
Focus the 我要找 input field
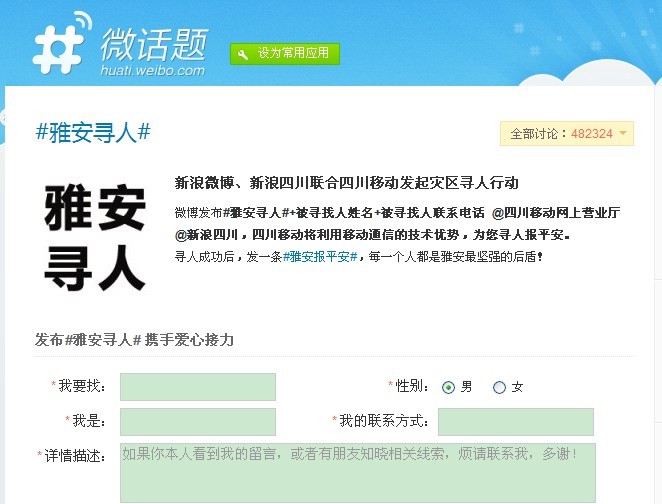[x=198, y=387]
